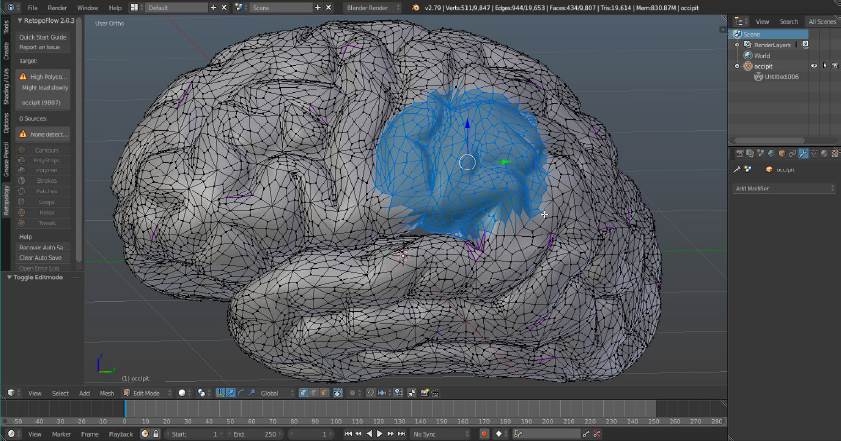Screen dimensions: 841x441
Task: Toggle the timeline record keyframe button
Action: pyautogui.click(x=484, y=434)
